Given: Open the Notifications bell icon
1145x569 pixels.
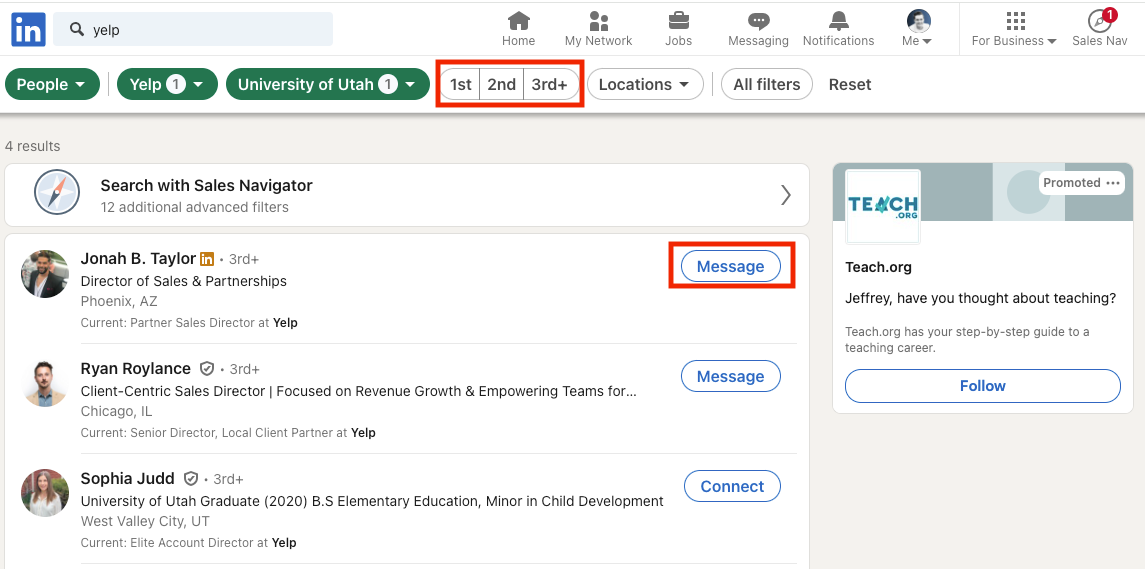Looking at the screenshot, I should click(838, 20).
